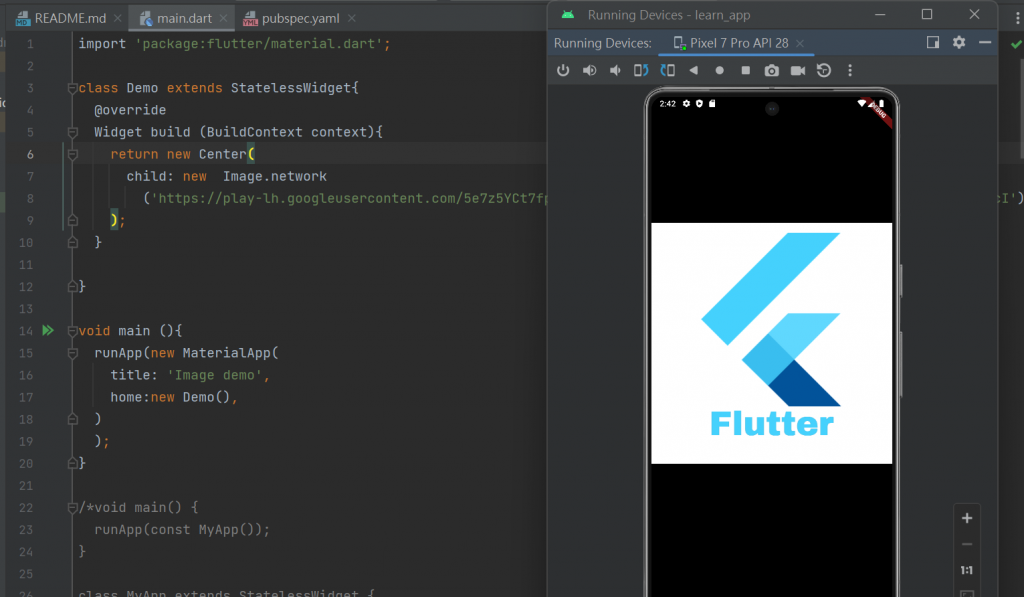
Task: Open Running Devices settings gear
Action: (x=959, y=42)
